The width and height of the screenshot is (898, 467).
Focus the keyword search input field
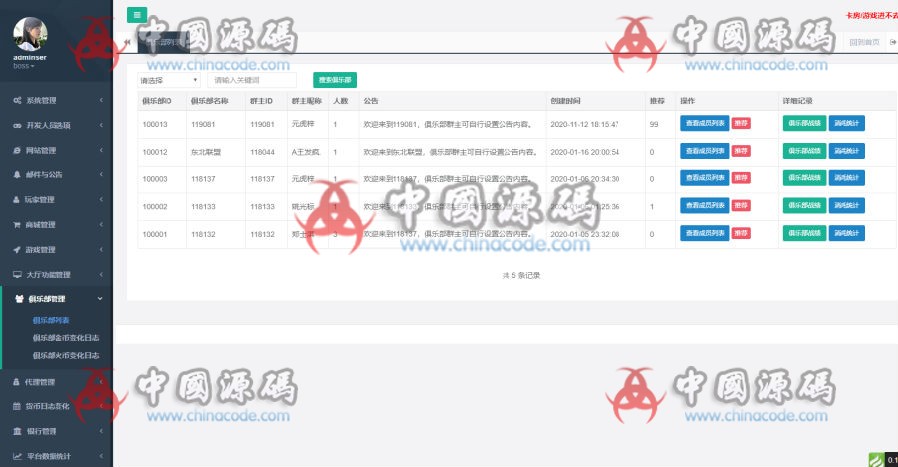(x=252, y=80)
